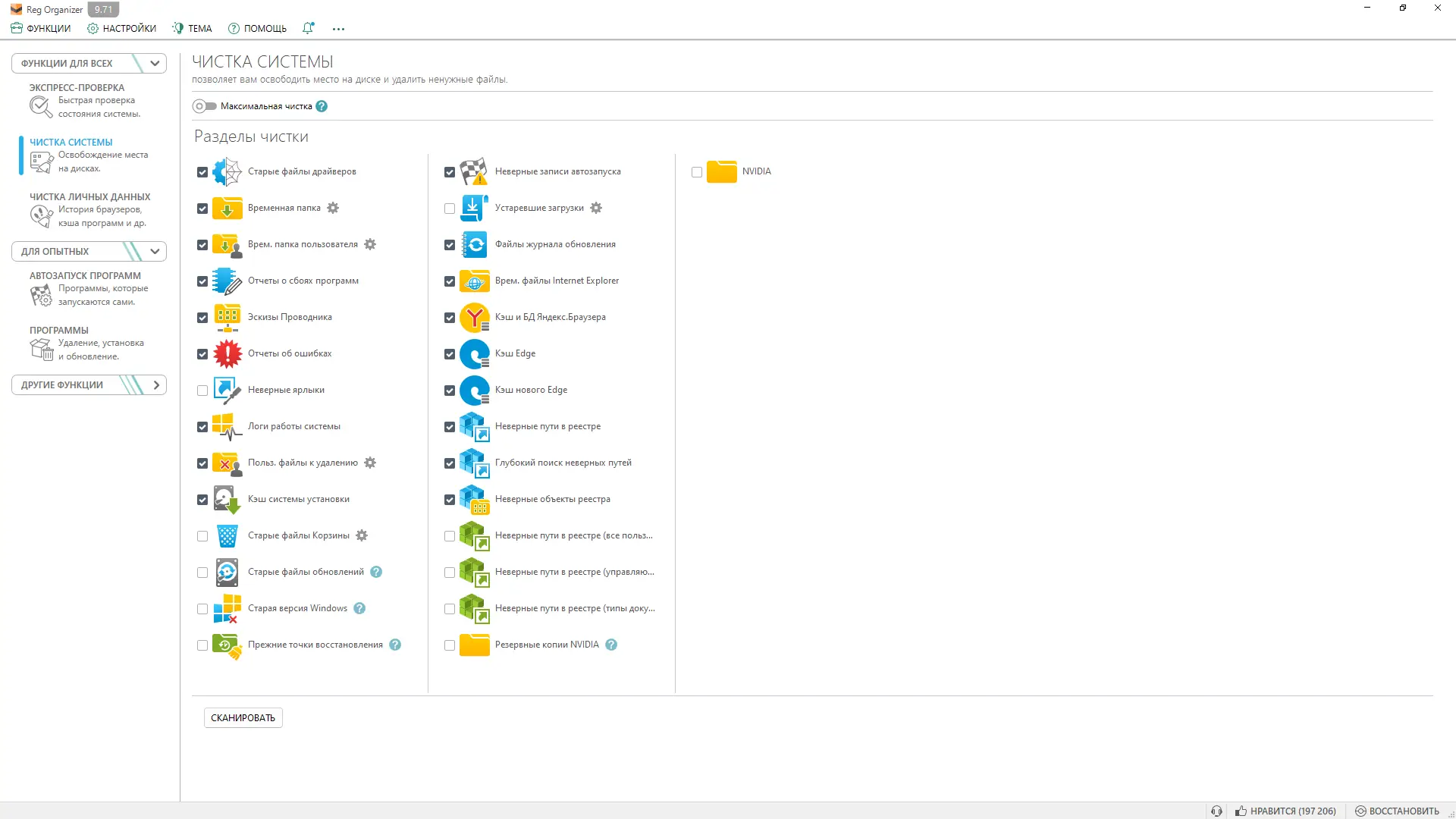Collapse the ФУНКЦИИ ДЛЯ ВСЕХ section

click(155, 63)
